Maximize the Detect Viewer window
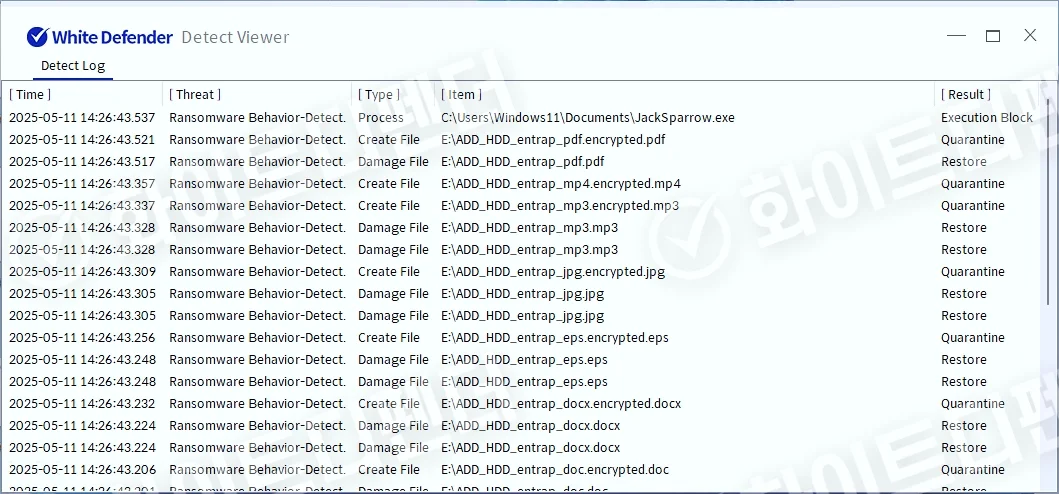 tap(993, 36)
